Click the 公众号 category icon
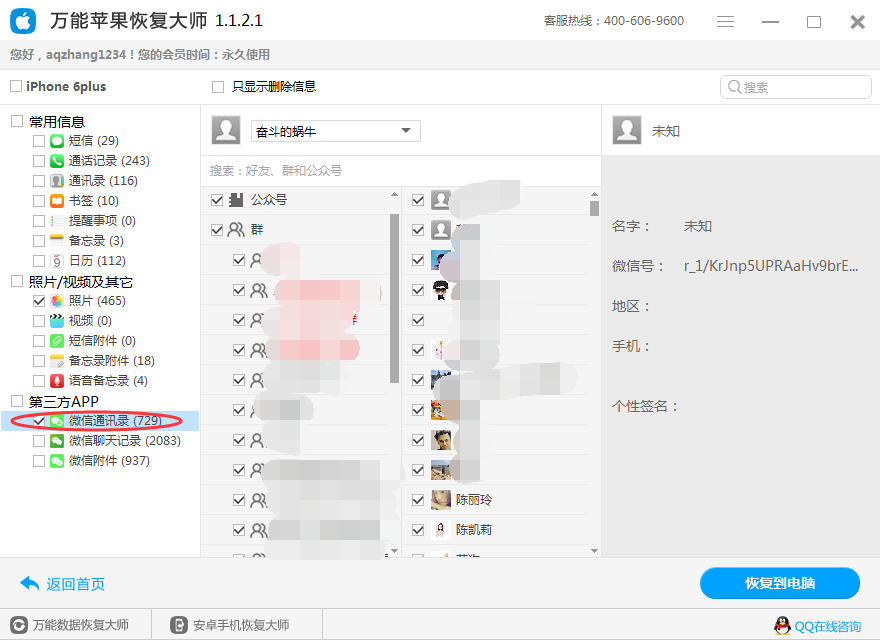Image resolution: width=880 pixels, height=640 pixels. (x=236, y=200)
